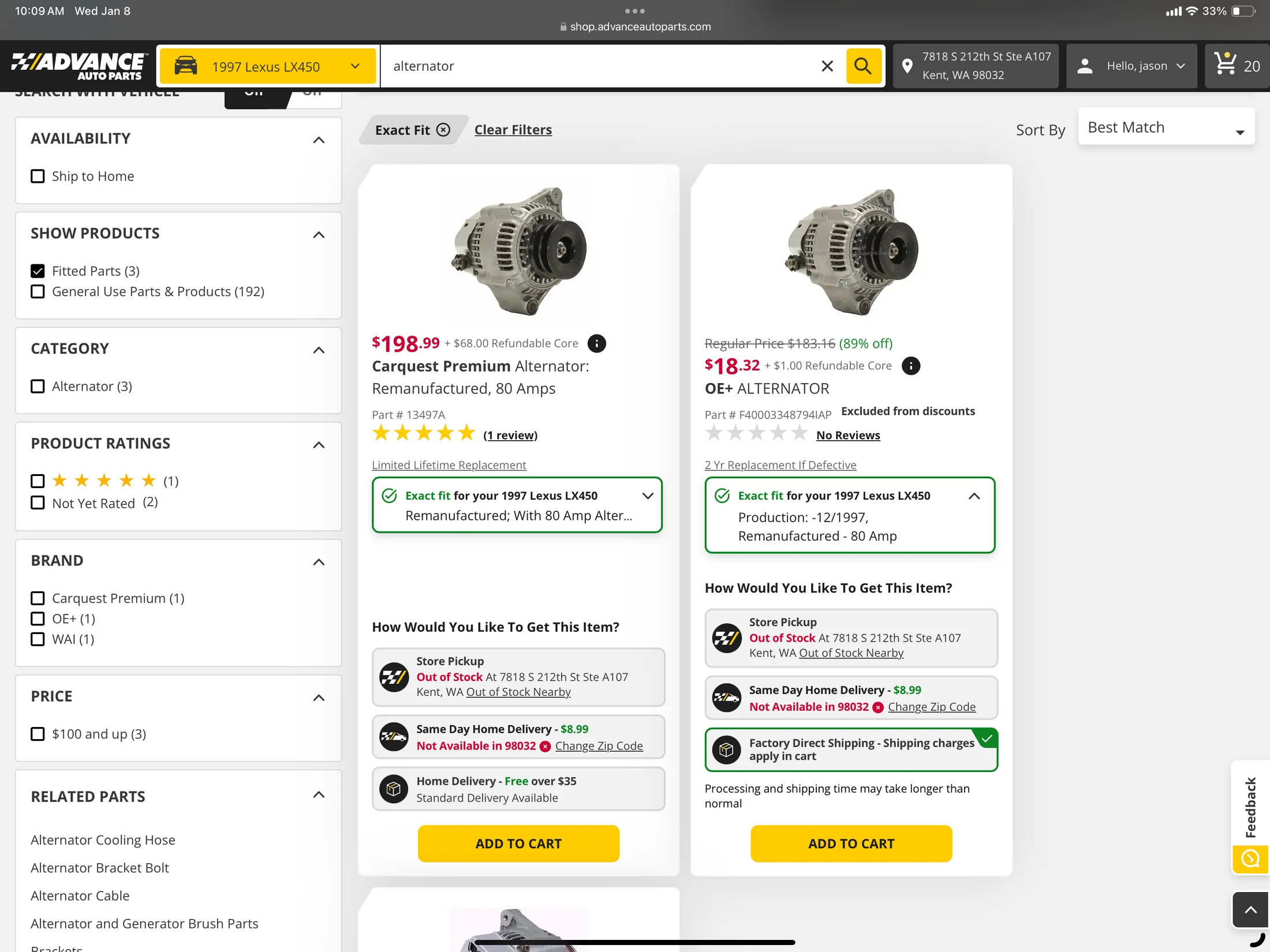Check the Ship to Home box
Image resolution: width=1270 pixels, height=952 pixels.
[38, 176]
